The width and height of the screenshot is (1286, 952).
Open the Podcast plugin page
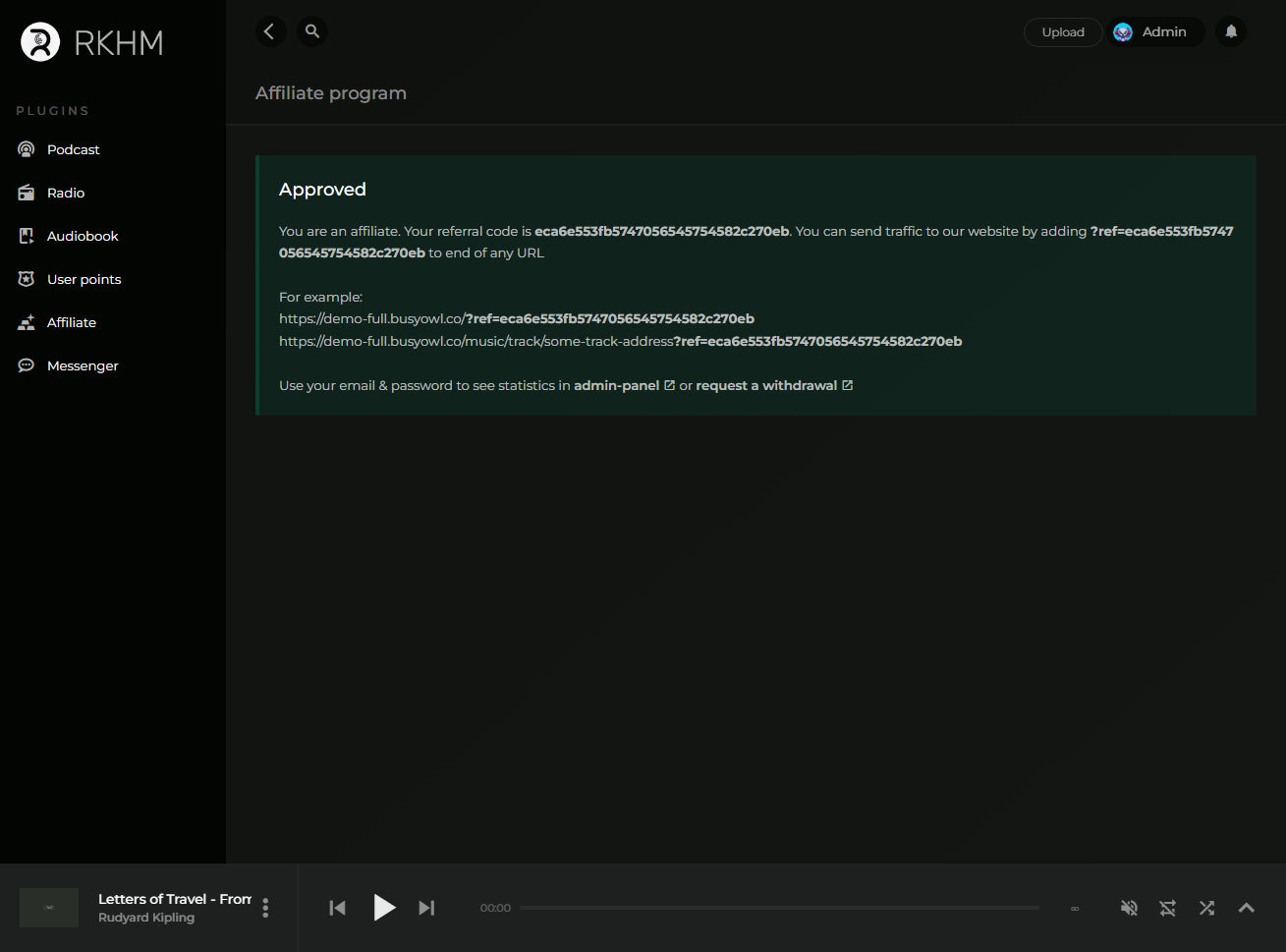tap(74, 149)
